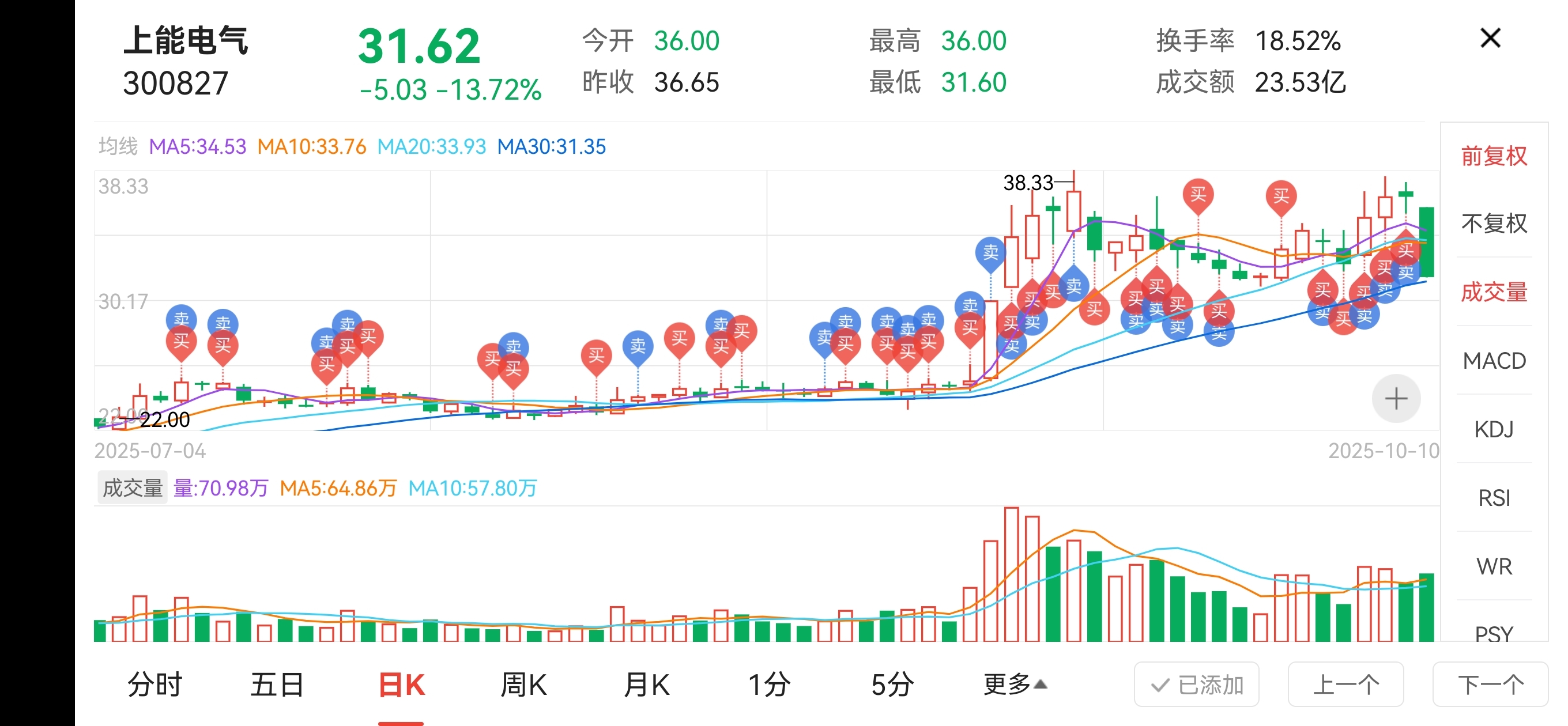Click the plus zoom icon on chart
The width and height of the screenshot is (1568, 726).
pos(1396,399)
